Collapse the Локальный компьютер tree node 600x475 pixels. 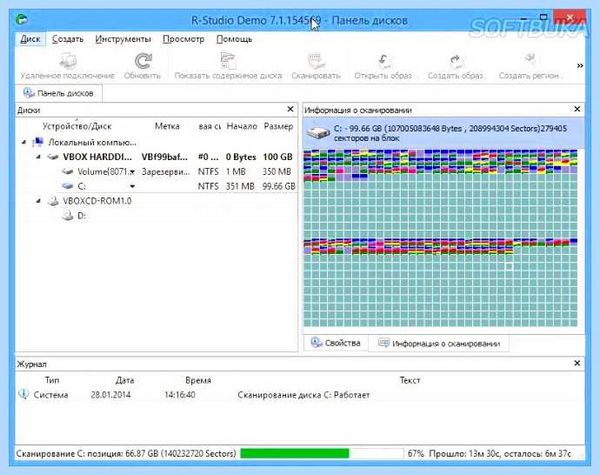pos(24,142)
